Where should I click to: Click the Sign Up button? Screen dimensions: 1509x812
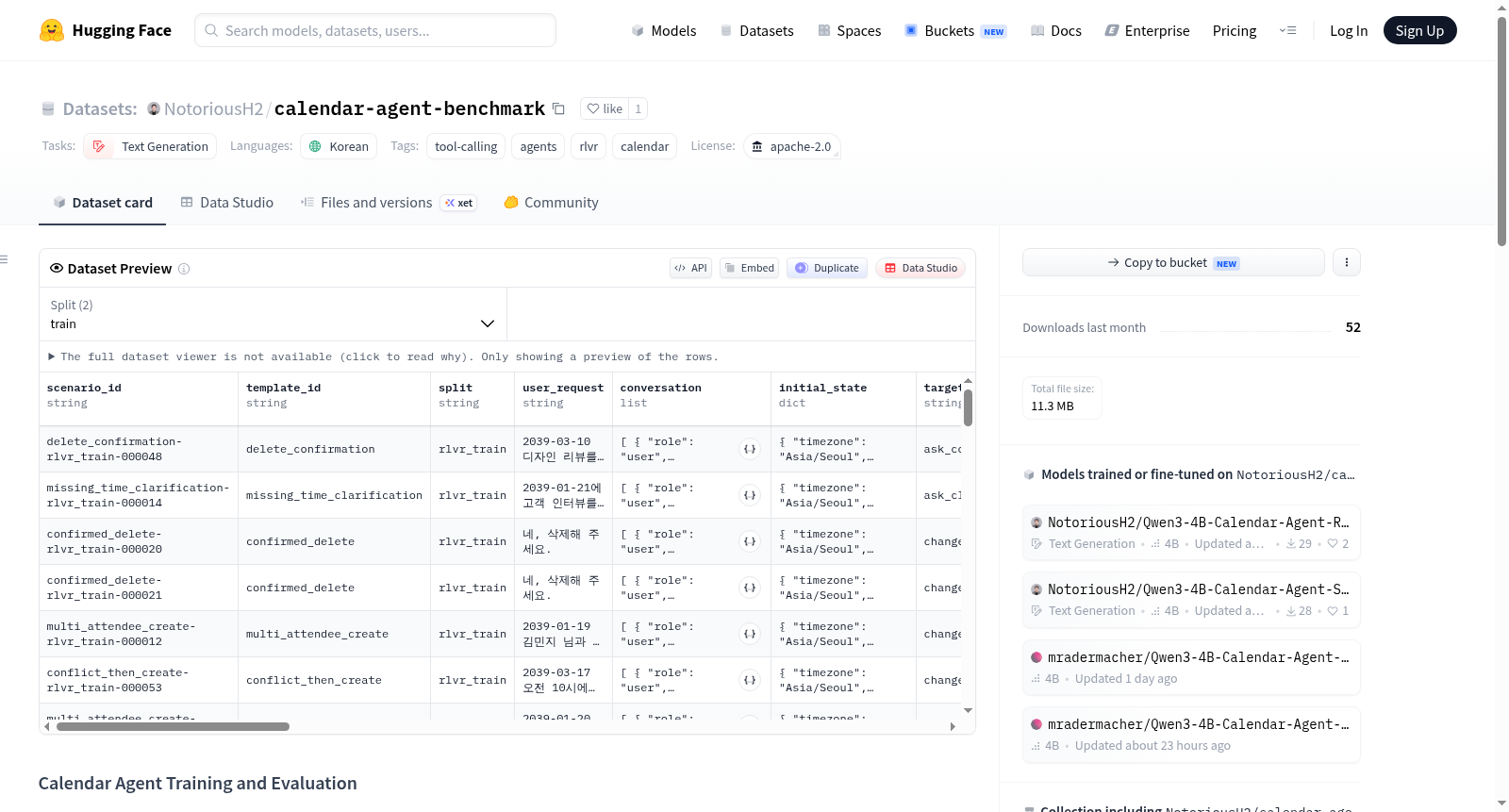click(1419, 30)
